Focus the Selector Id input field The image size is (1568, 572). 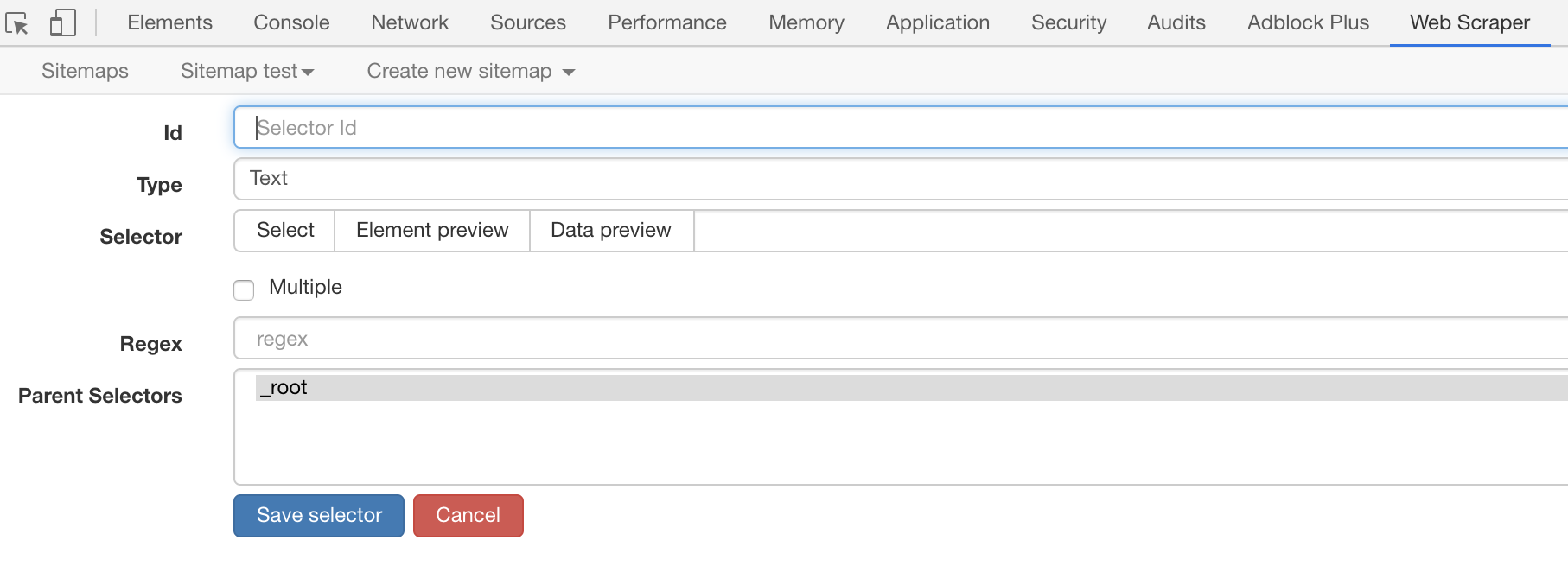pos(899,128)
